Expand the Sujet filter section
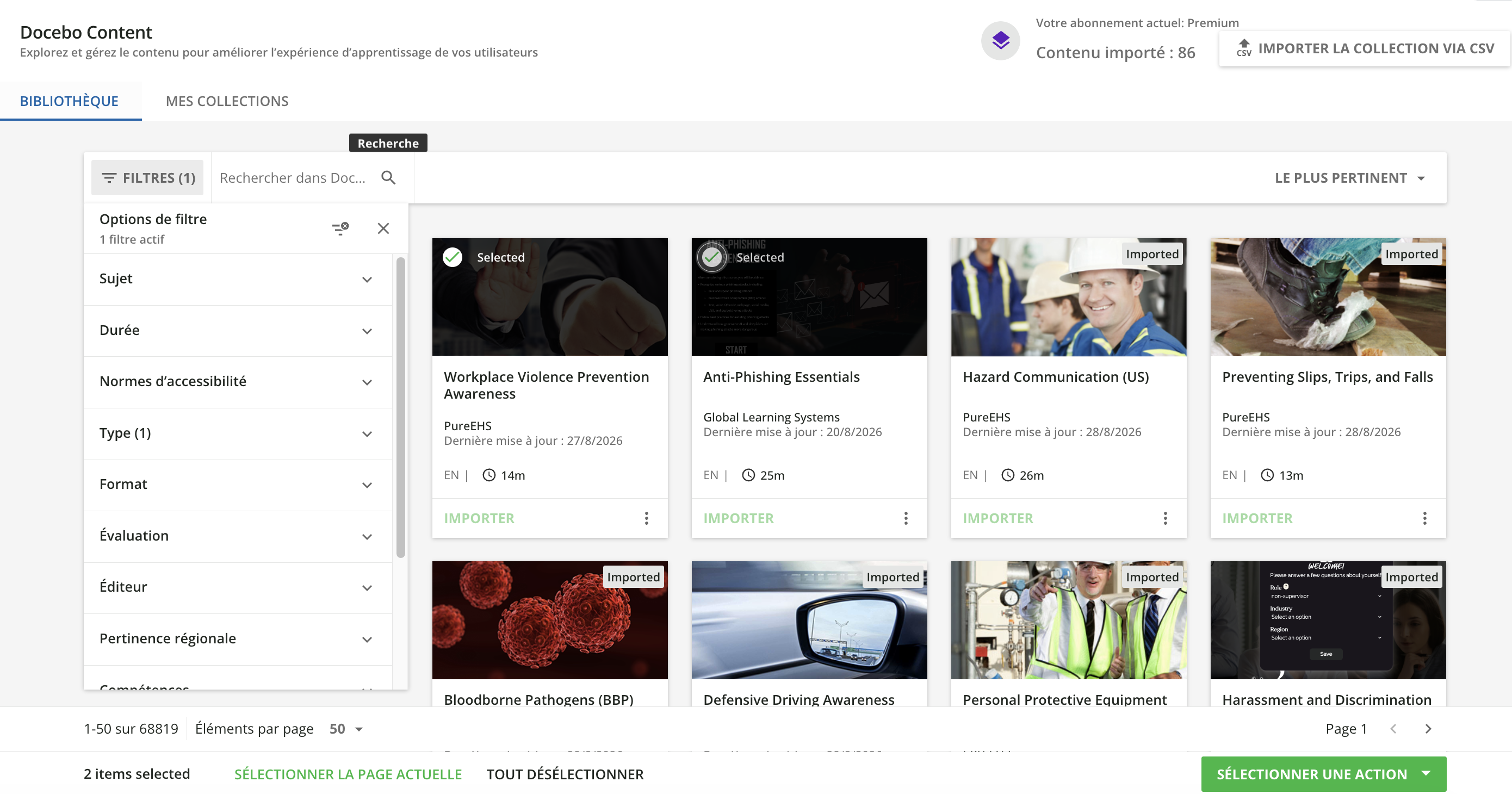Viewport: 1512px width, 794px height. pyautogui.click(x=238, y=280)
